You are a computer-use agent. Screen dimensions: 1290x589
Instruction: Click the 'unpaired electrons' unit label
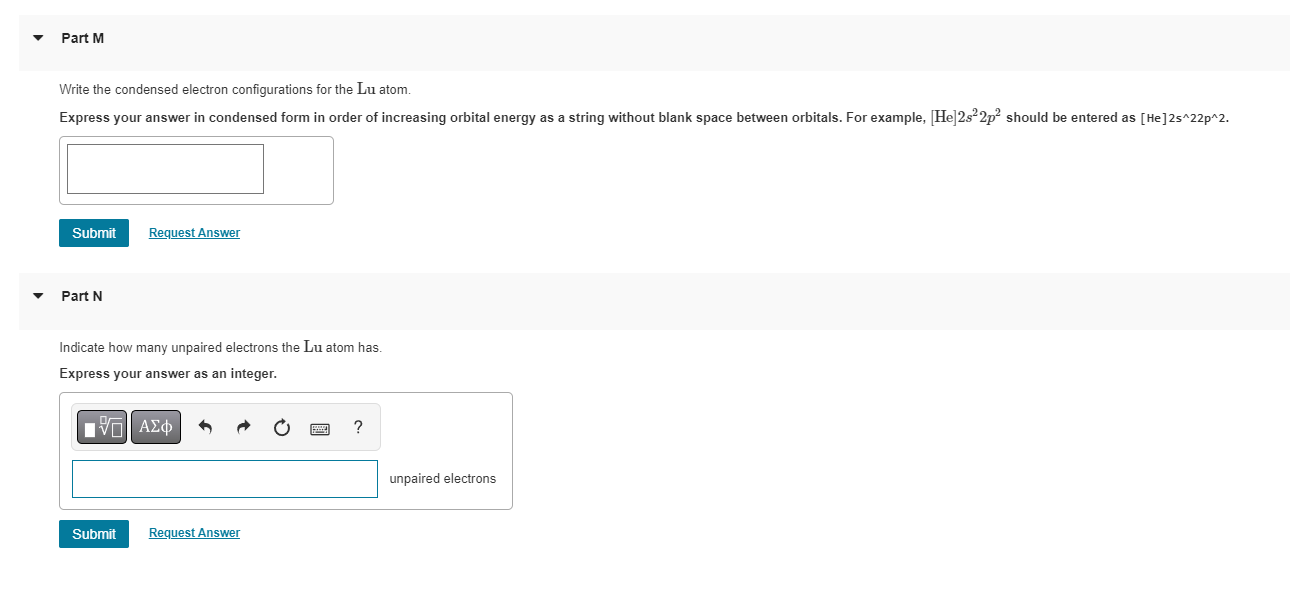pyautogui.click(x=443, y=479)
